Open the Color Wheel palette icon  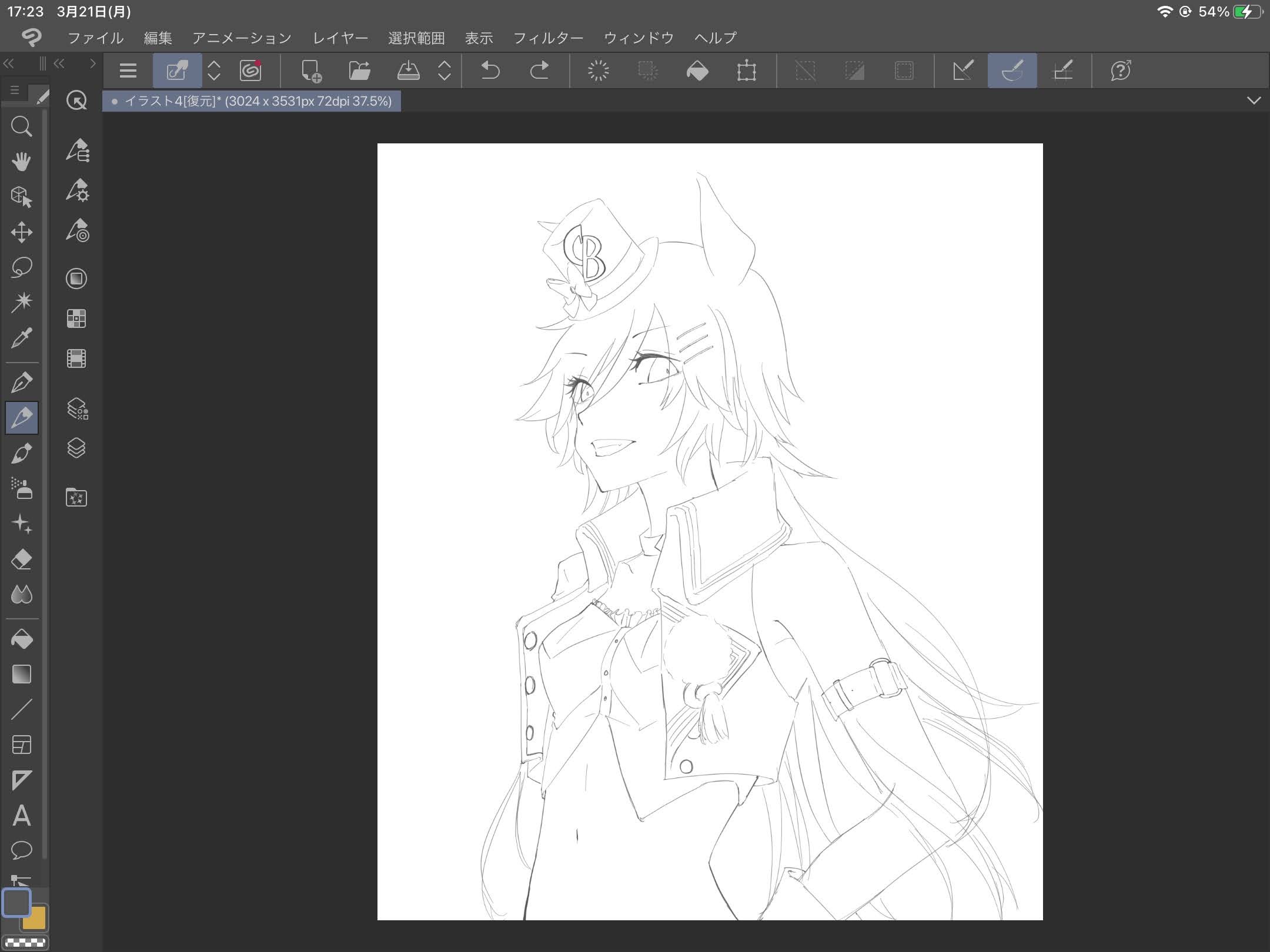pos(76,278)
